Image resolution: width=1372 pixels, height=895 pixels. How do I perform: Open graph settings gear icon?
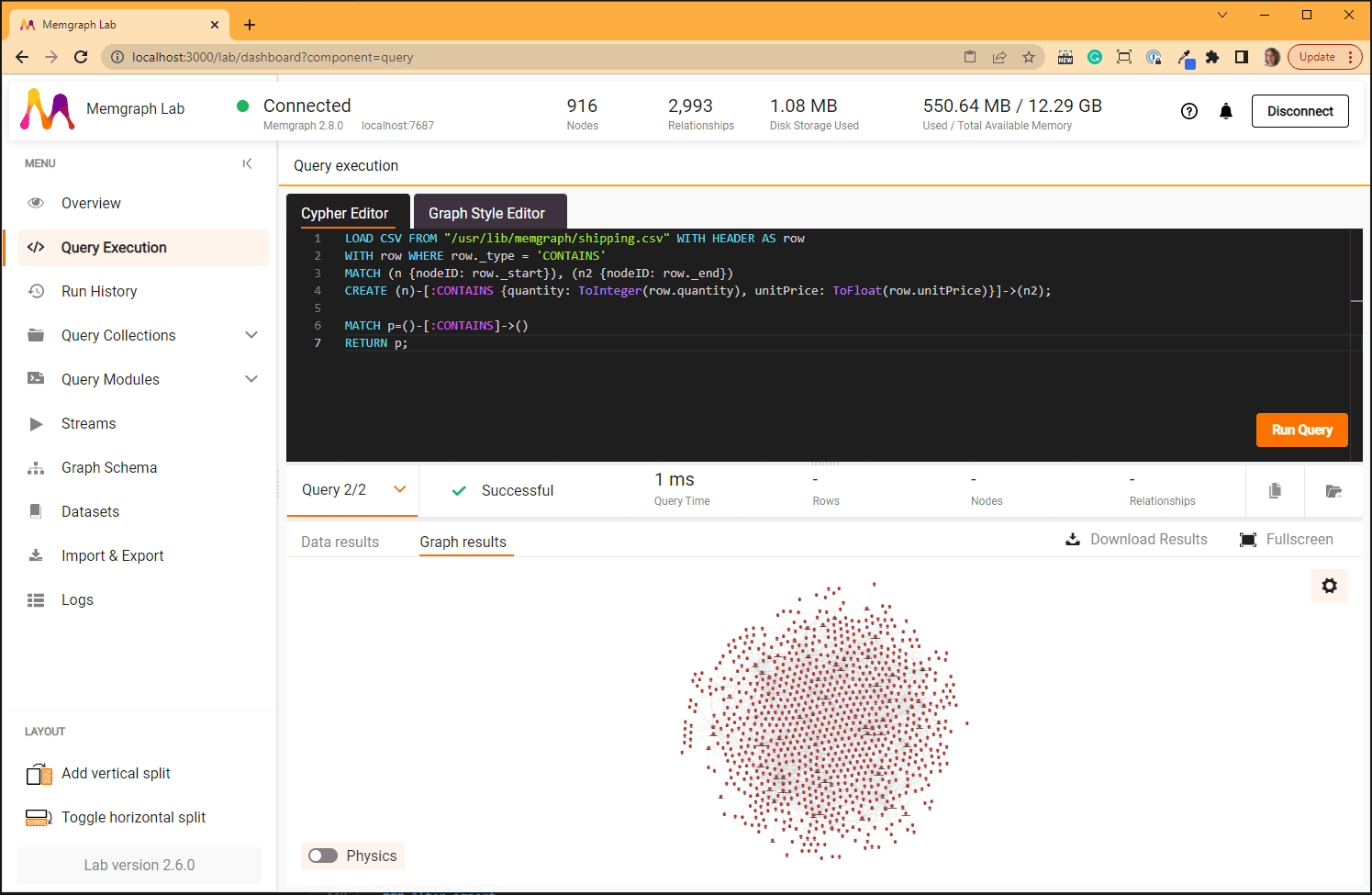[1329, 586]
